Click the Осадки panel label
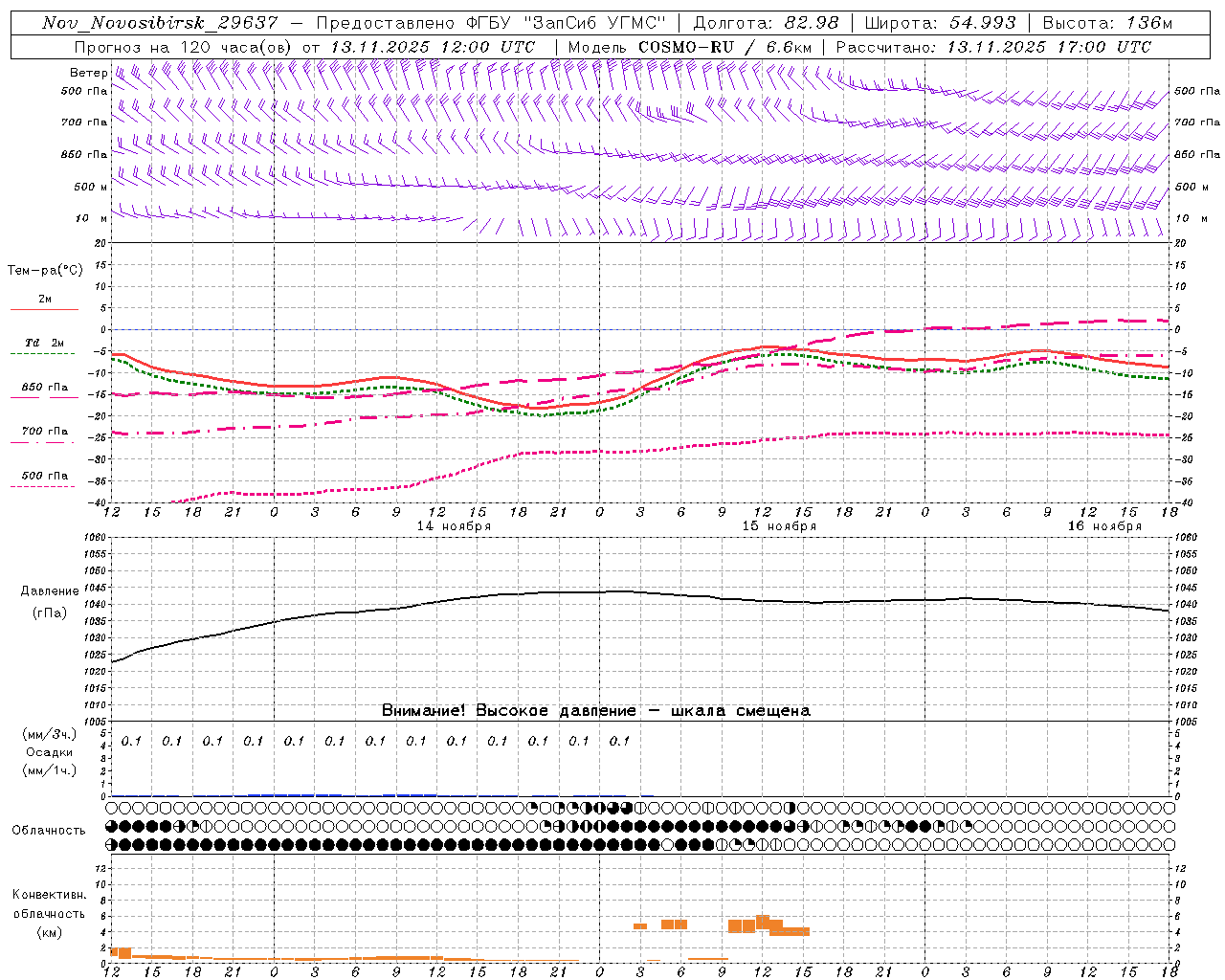 point(50,752)
